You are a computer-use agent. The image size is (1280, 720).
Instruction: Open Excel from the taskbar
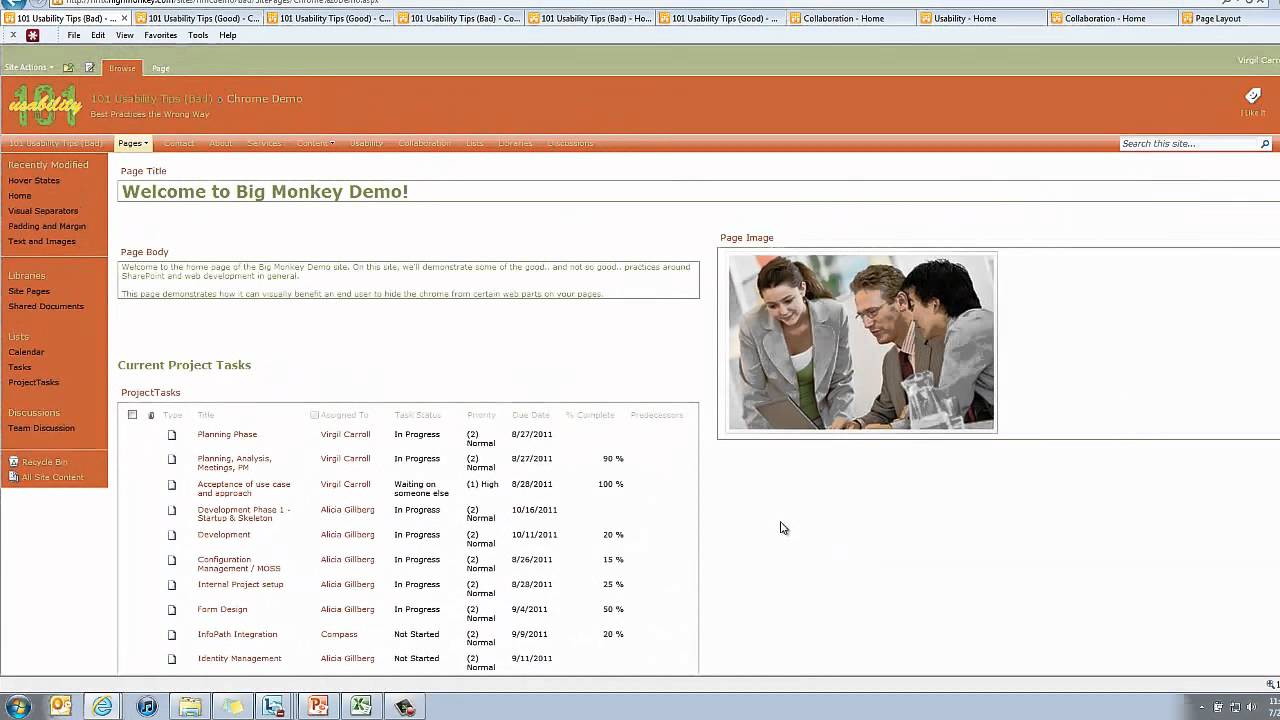[361, 707]
